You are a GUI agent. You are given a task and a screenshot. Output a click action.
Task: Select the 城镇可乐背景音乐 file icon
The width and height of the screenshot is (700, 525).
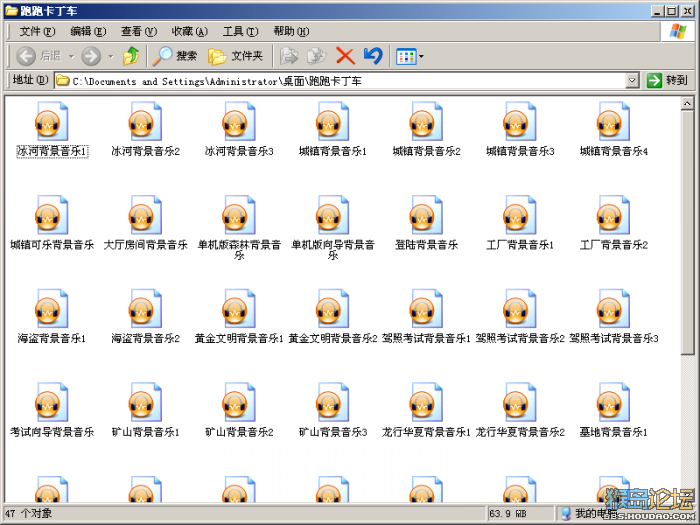pos(52,215)
